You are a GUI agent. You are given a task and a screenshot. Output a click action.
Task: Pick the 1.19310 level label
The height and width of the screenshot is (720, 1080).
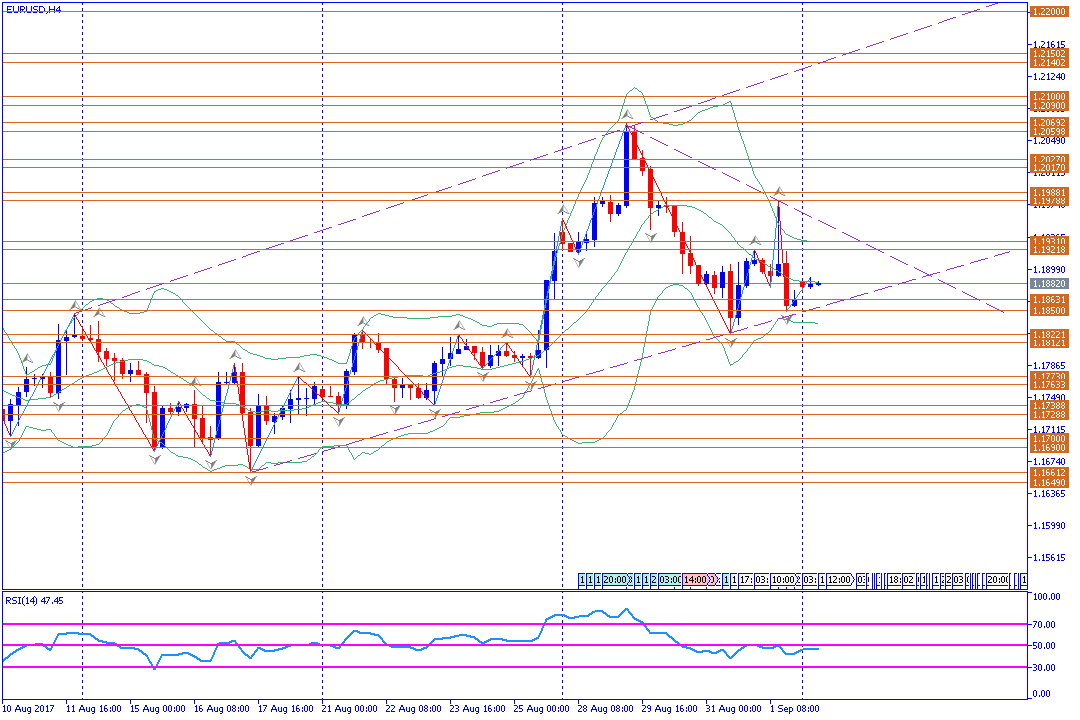click(x=1050, y=241)
